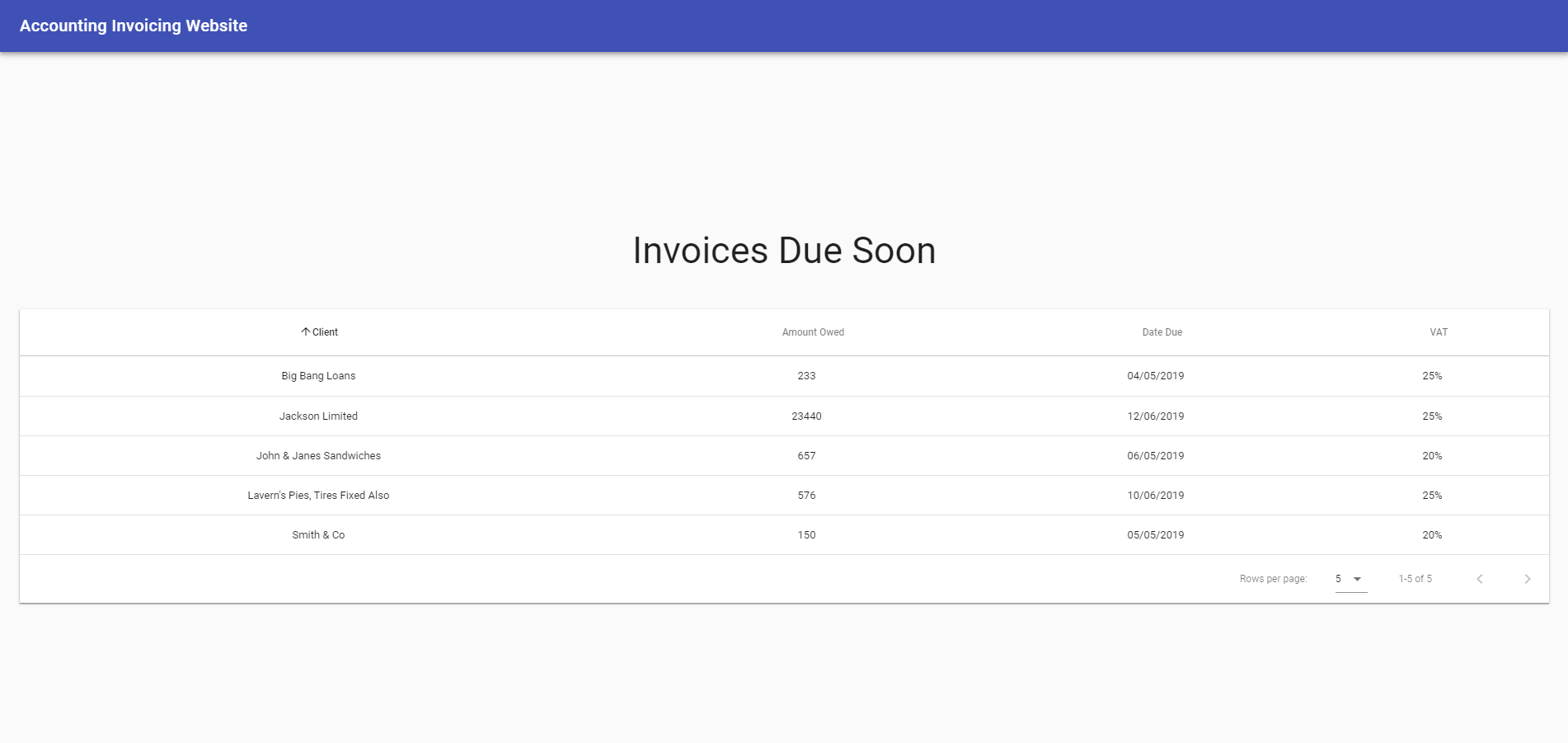Open the rows per page dropdown
This screenshot has width=1568, height=743.
[1350, 579]
